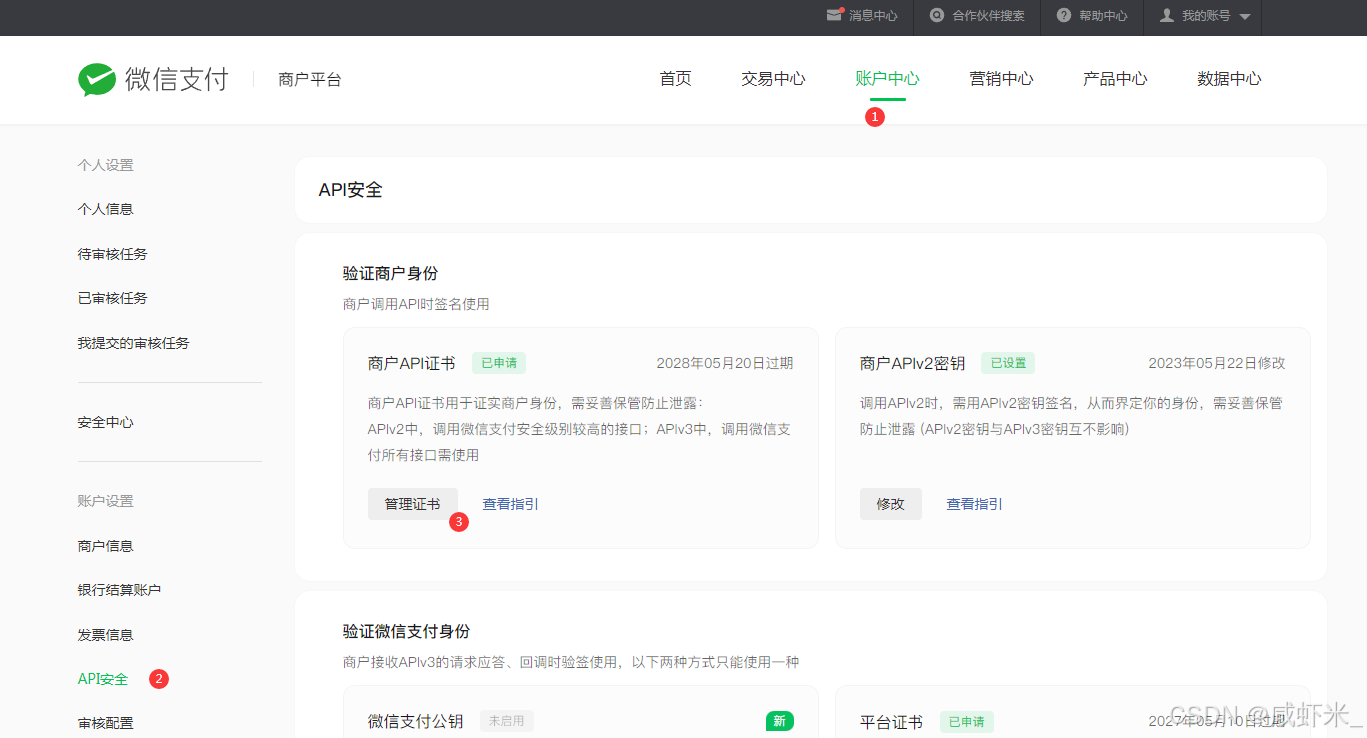Click the 验证微信支付身份 section heading
This screenshot has height=738, width=1367.
[x=407, y=631]
